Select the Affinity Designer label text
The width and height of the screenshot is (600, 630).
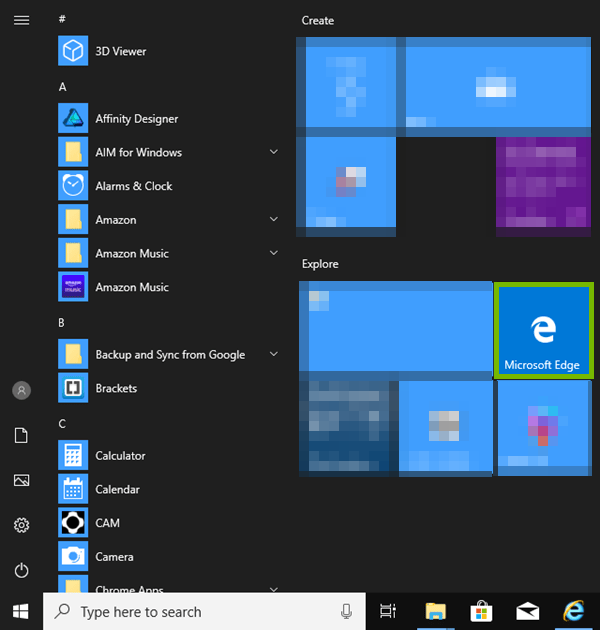(x=137, y=119)
